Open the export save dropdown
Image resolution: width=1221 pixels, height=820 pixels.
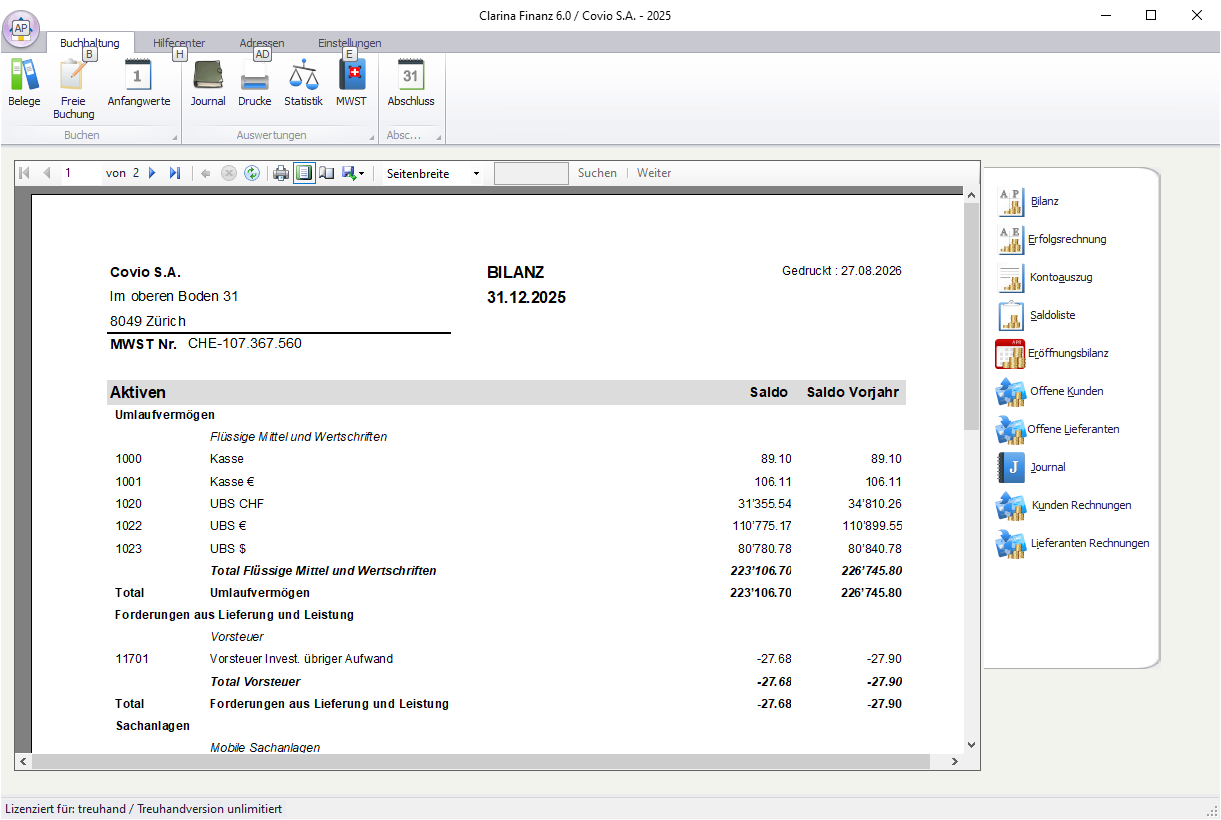coord(353,173)
